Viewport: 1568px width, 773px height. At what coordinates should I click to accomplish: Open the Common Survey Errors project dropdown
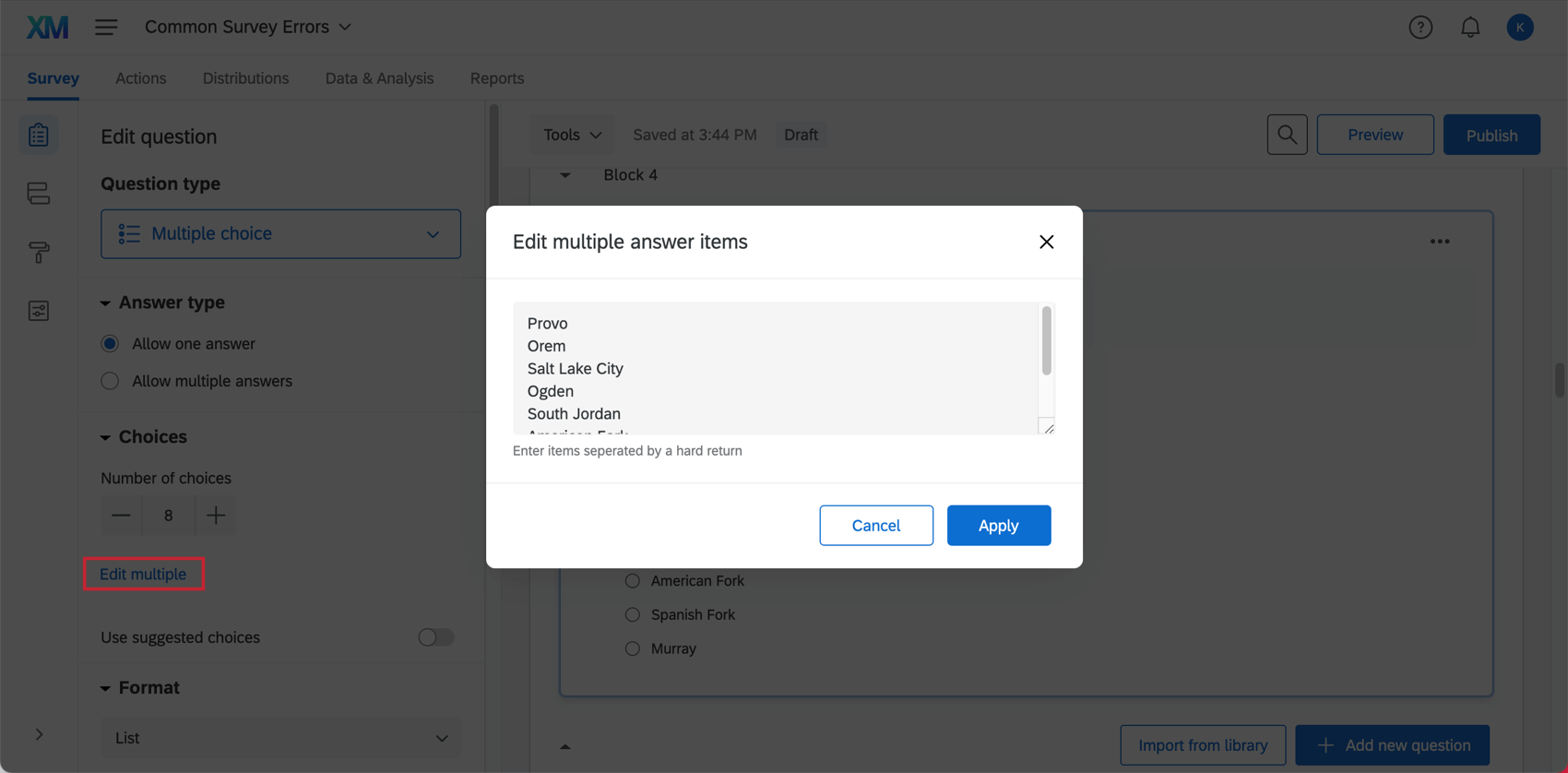[x=247, y=27]
